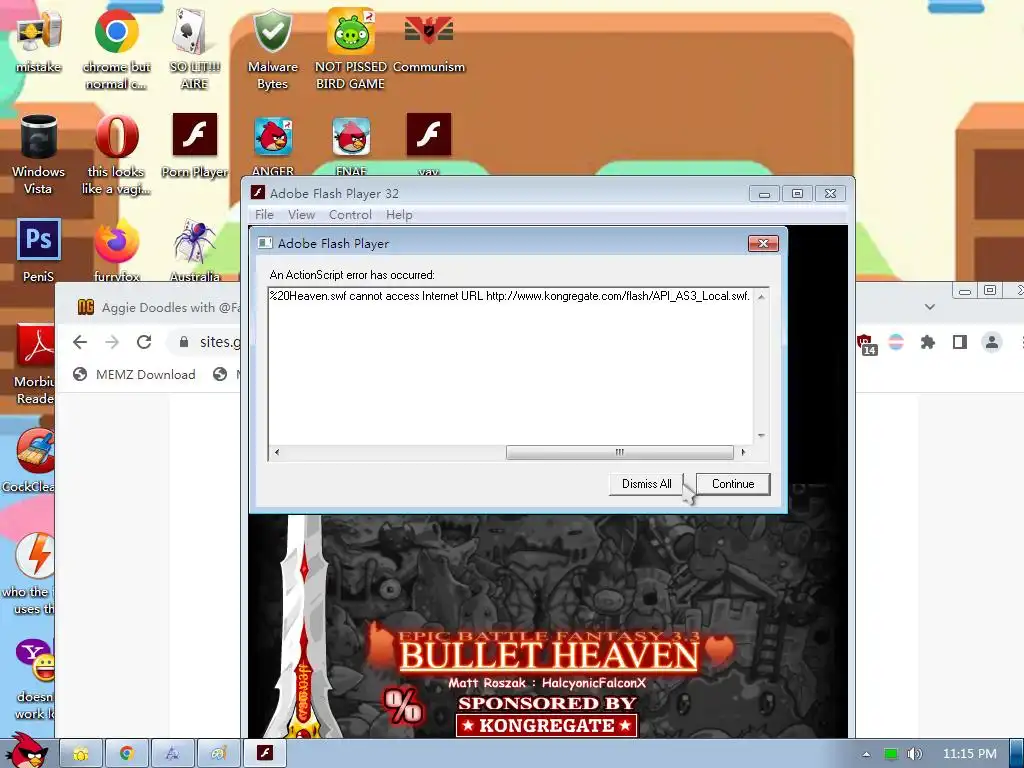Launch the 'Australia' spider solitaire icon
1024x768 pixels.
click(x=195, y=249)
